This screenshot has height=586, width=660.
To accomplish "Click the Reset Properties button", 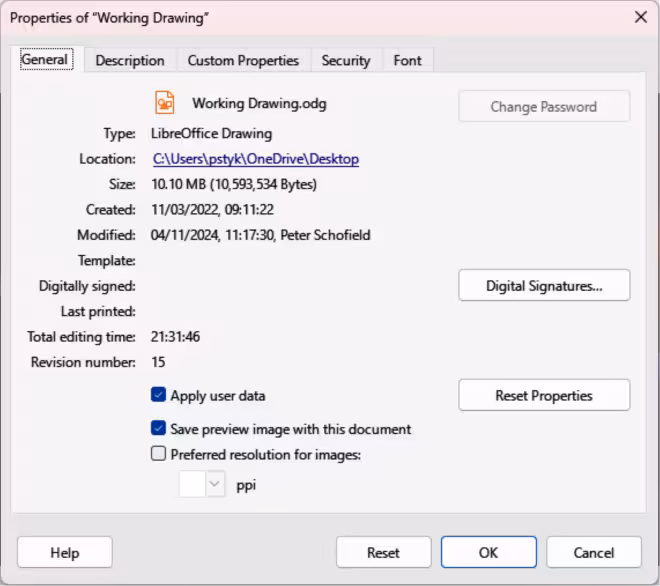I will 544,395.
